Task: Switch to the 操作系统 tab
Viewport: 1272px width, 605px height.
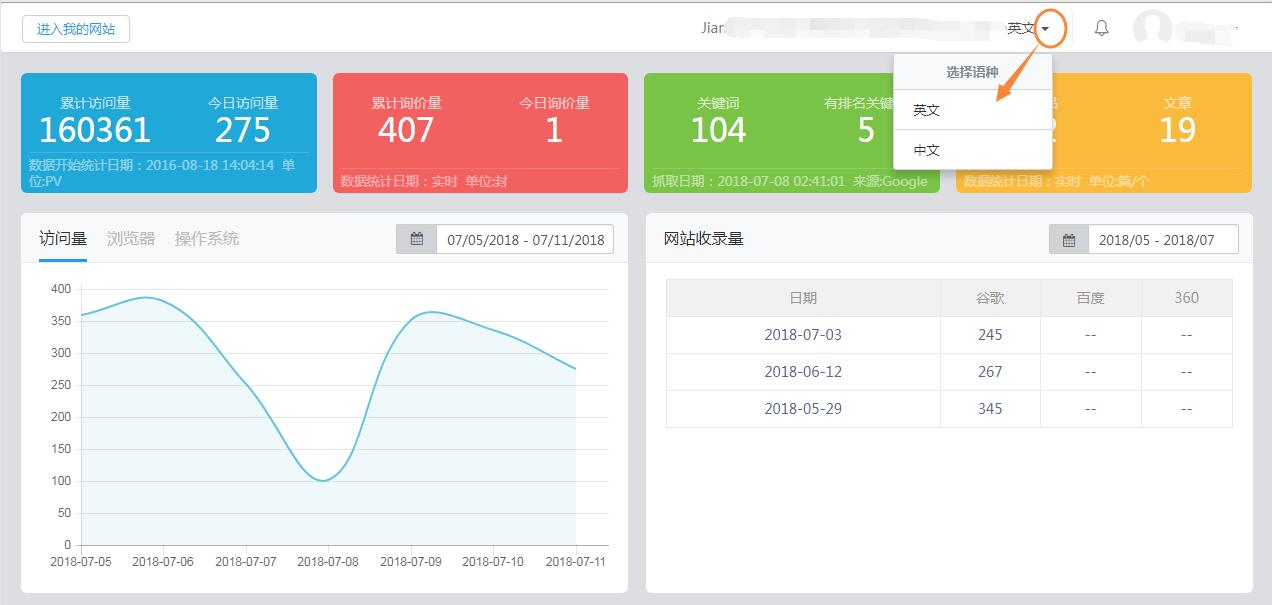Action: coord(207,239)
